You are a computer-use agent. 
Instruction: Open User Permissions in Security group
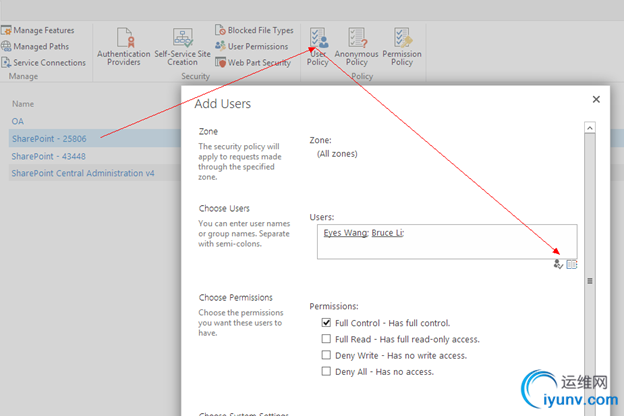[x=252, y=46]
